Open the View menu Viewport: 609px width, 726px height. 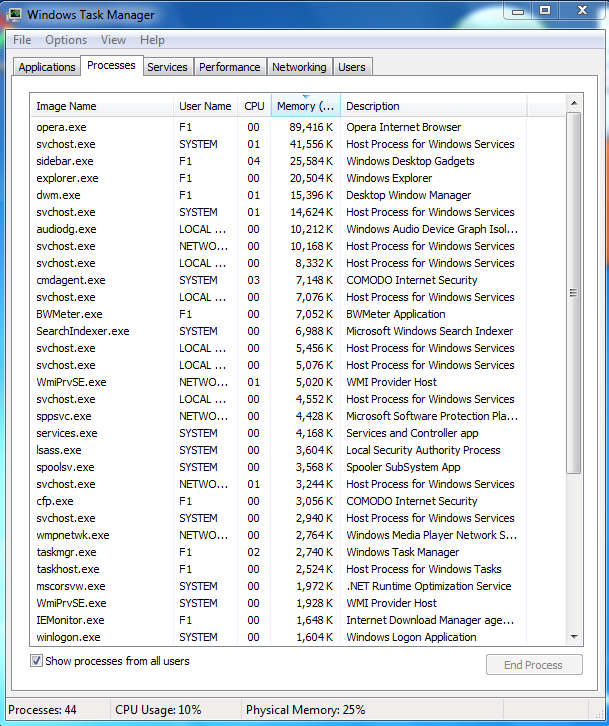tap(113, 40)
